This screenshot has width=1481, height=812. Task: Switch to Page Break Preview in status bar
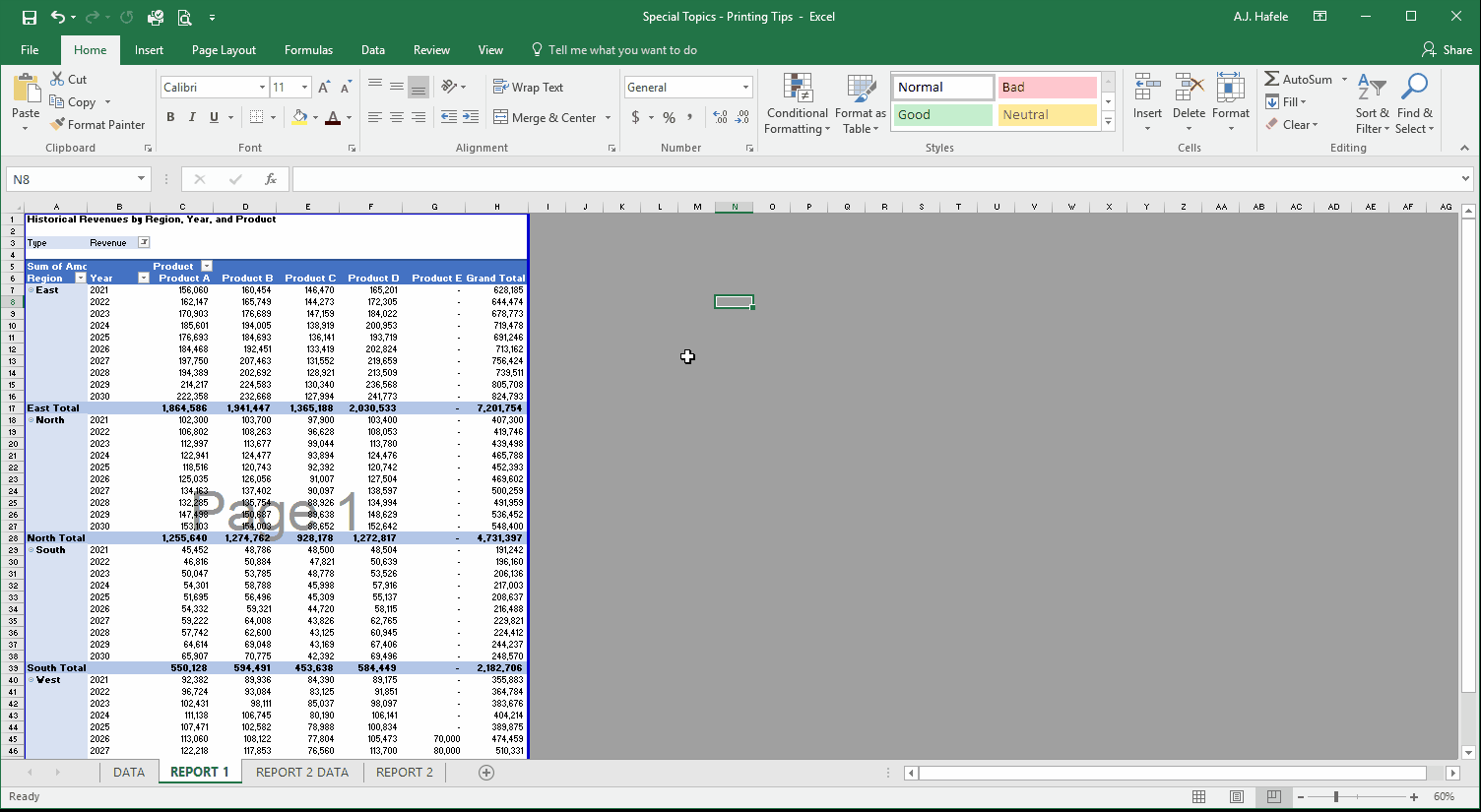[x=1274, y=796]
